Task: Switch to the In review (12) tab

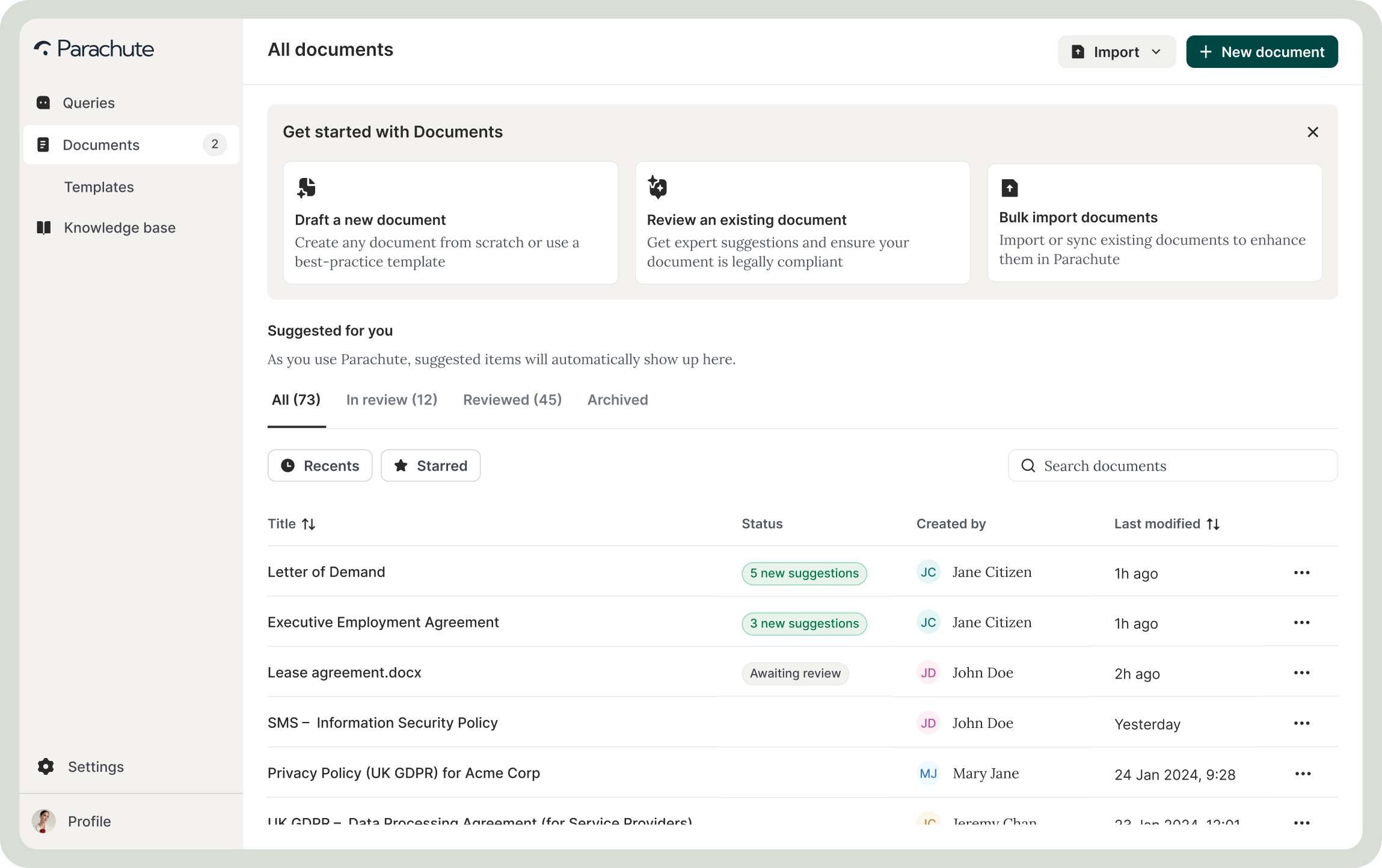Action: 392,400
